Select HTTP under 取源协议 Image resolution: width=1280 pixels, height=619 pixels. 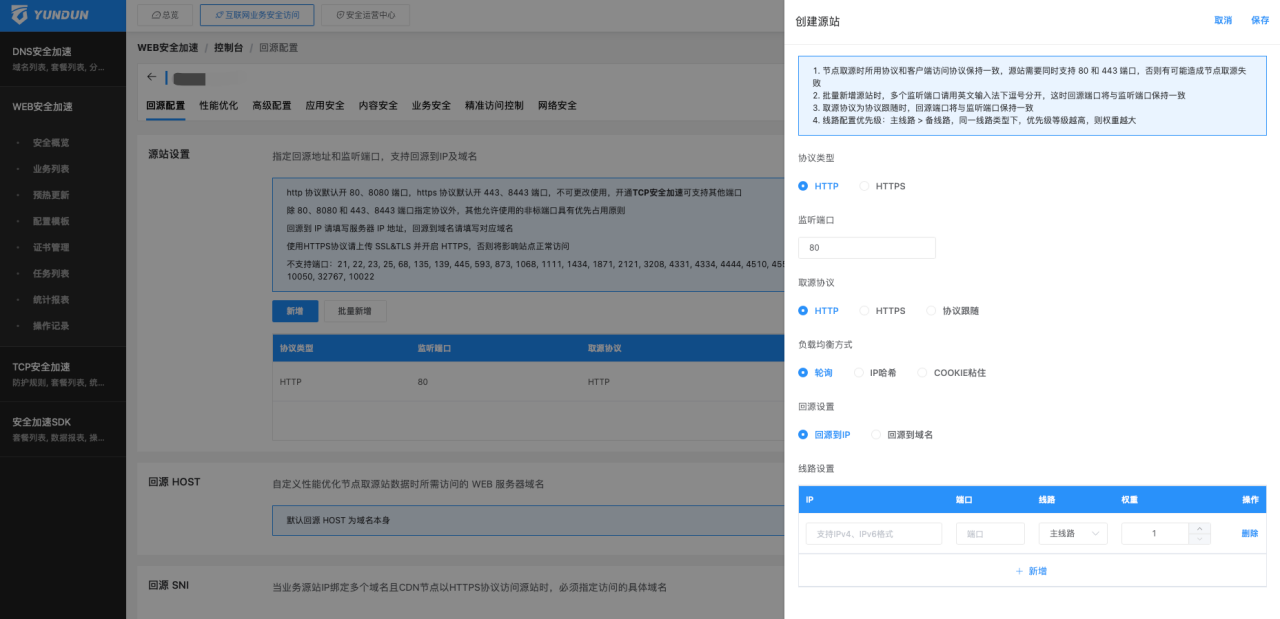click(x=819, y=311)
